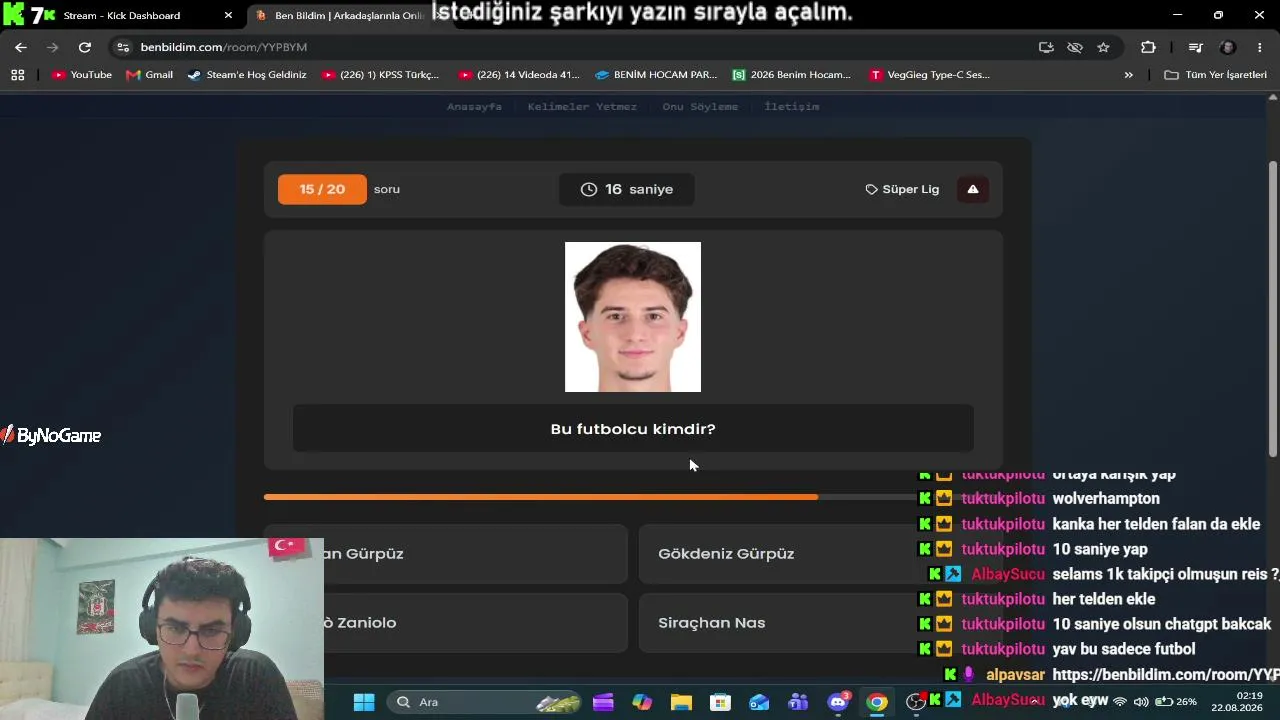
Task: Open site information icon in address bar
Action: click(x=123, y=47)
